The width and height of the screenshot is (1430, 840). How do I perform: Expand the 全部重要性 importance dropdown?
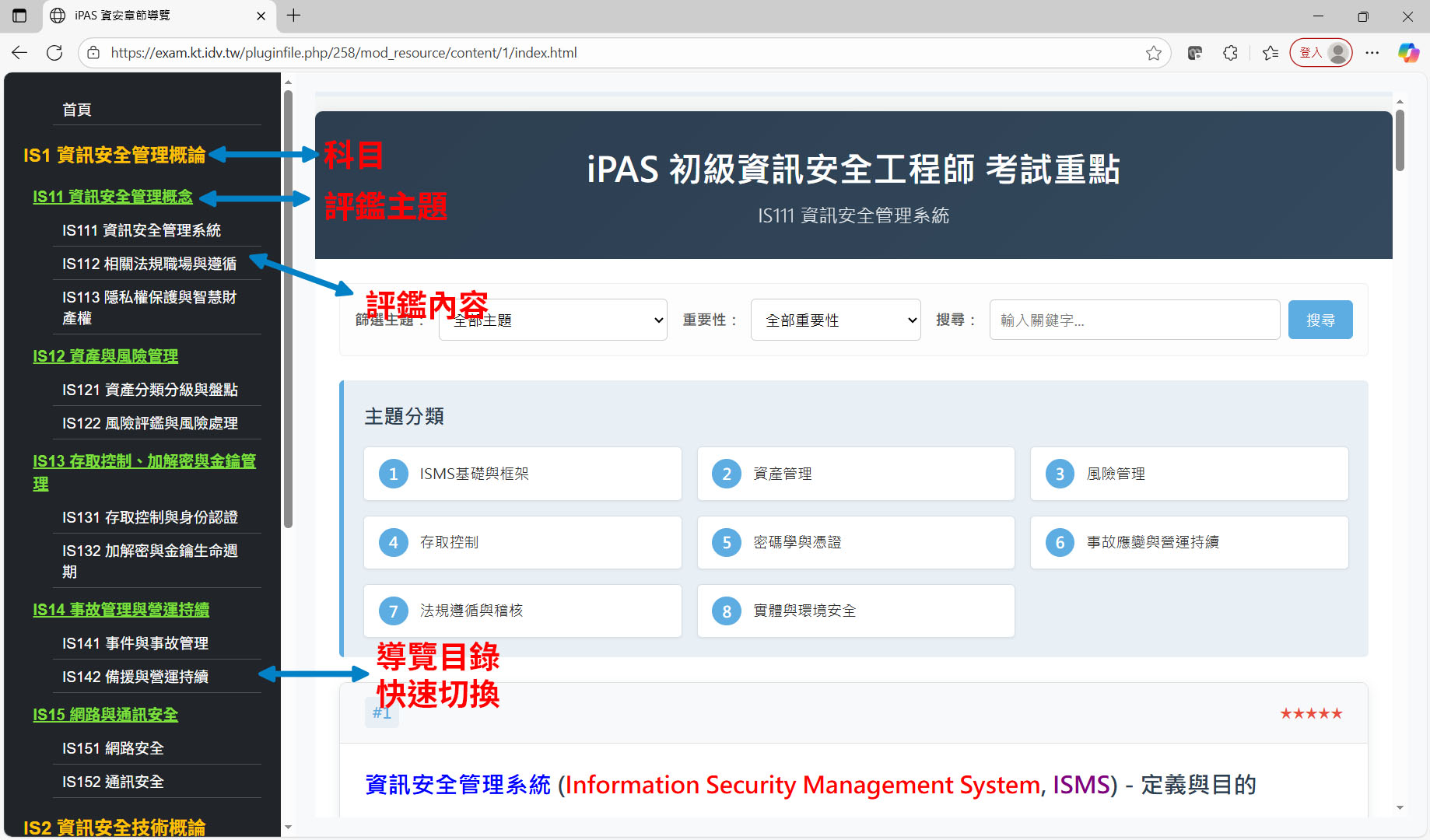click(835, 320)
